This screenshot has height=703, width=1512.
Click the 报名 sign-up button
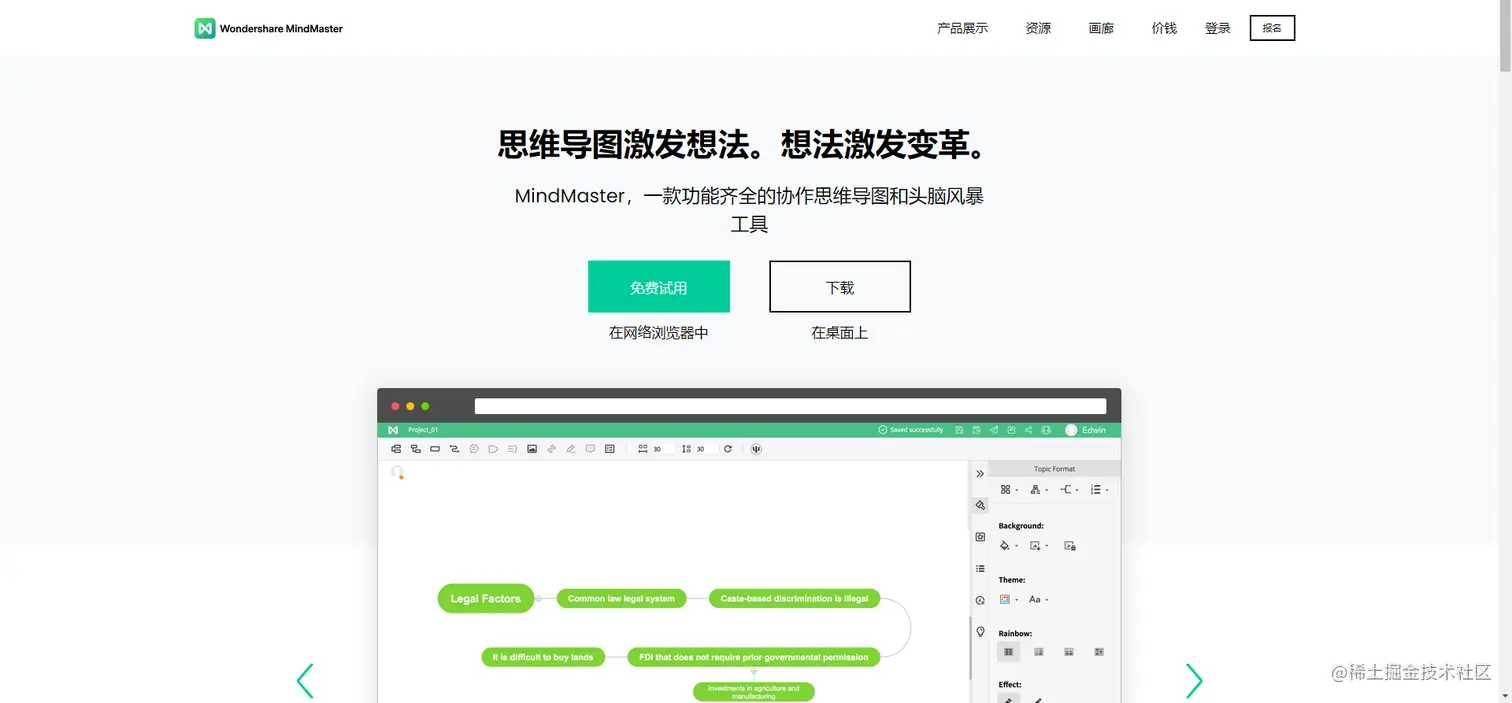1272,28
